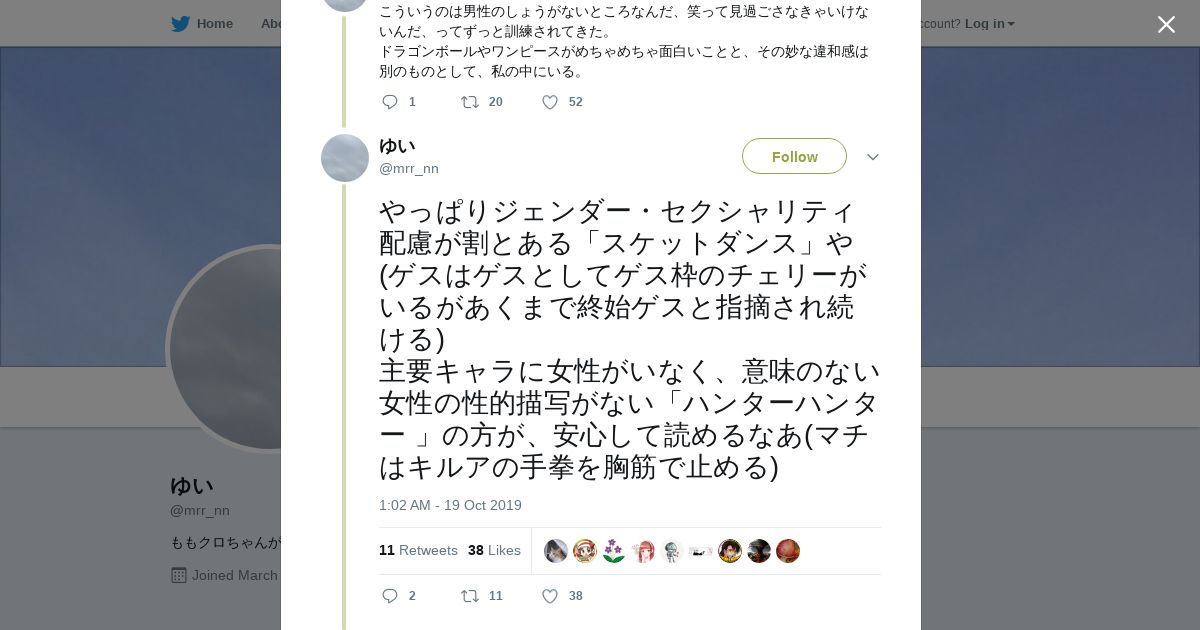Follow the @mrr_nn account

tap(794, 156)
